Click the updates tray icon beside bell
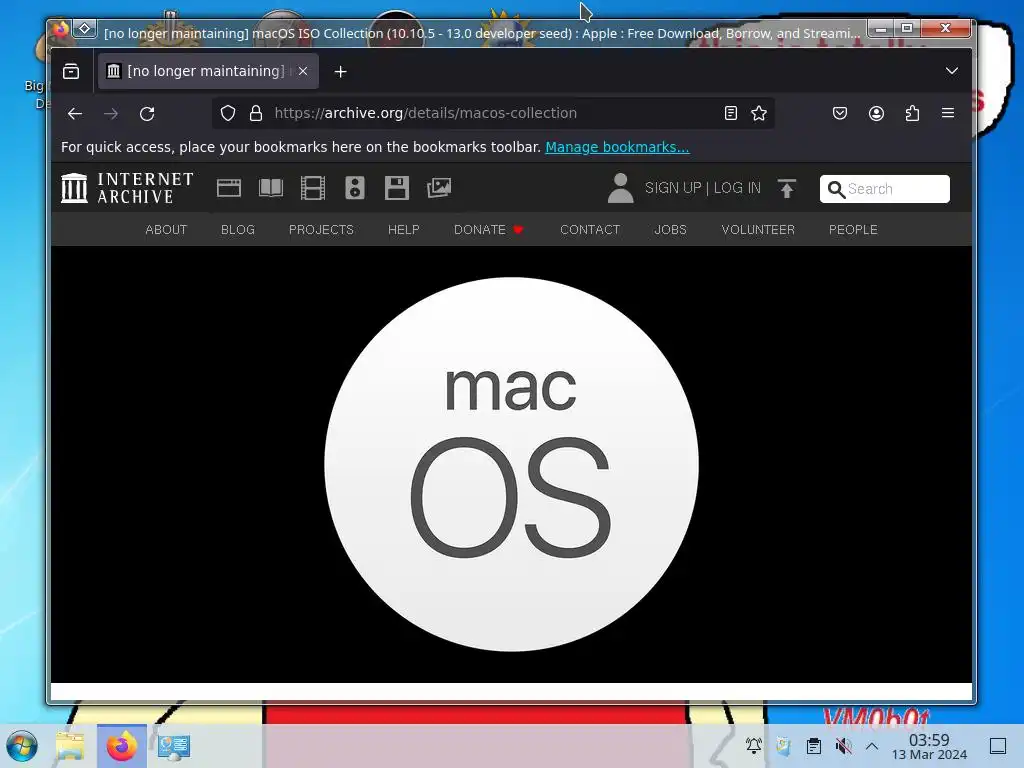 point(784,745)
